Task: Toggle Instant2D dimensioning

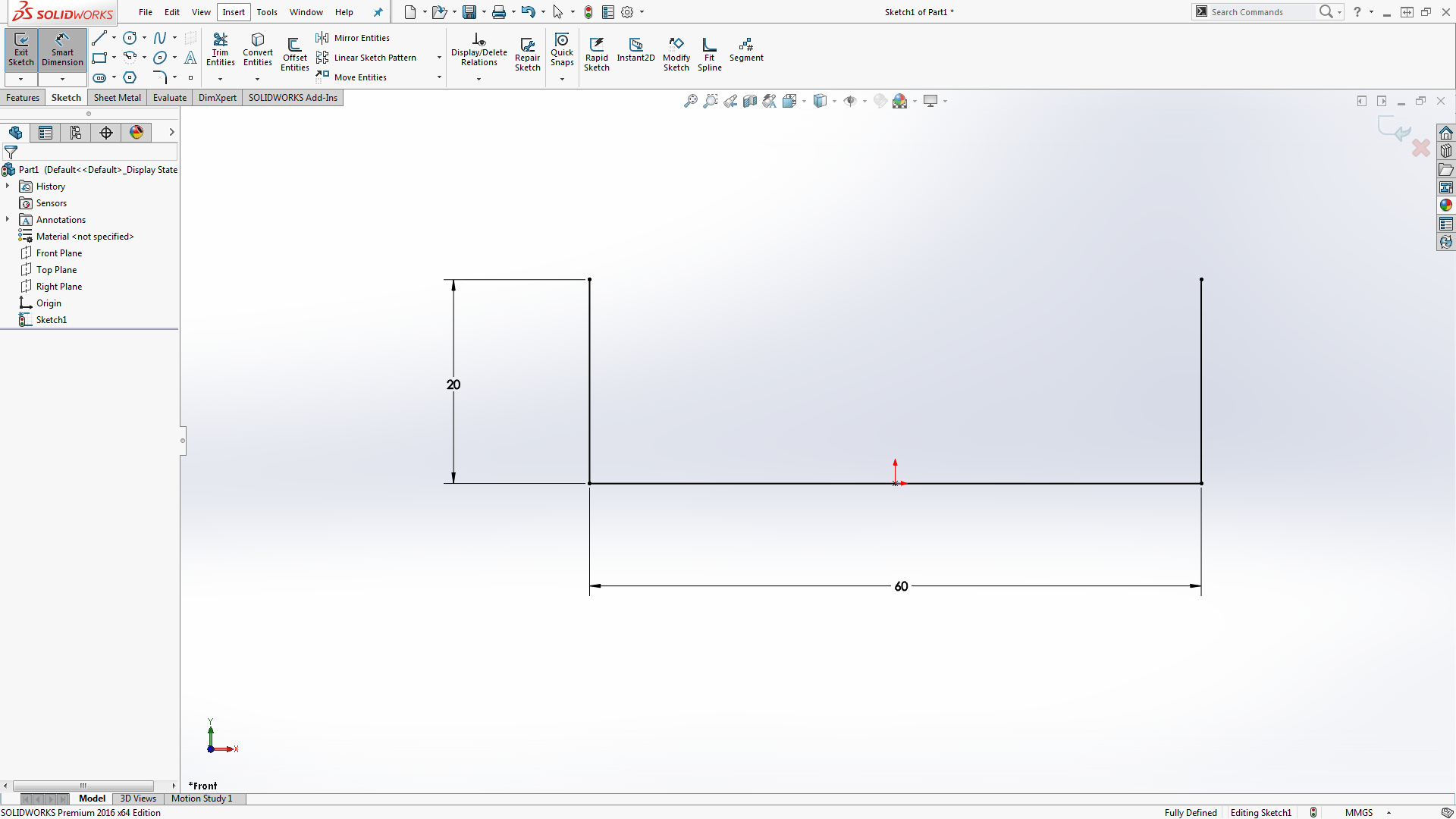Action: [x=635, y=52]
